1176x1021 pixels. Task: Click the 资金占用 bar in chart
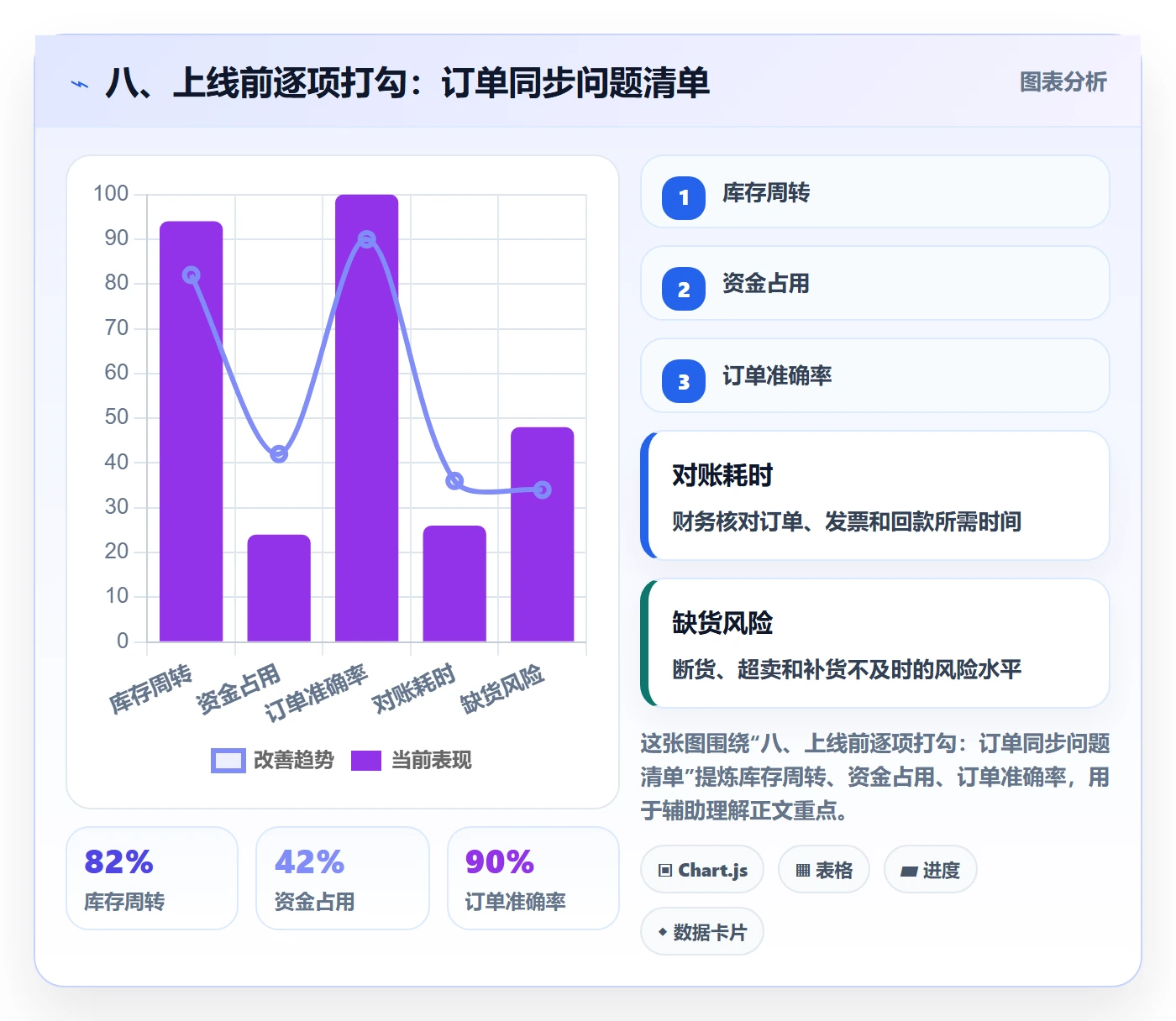click(279, 588)
